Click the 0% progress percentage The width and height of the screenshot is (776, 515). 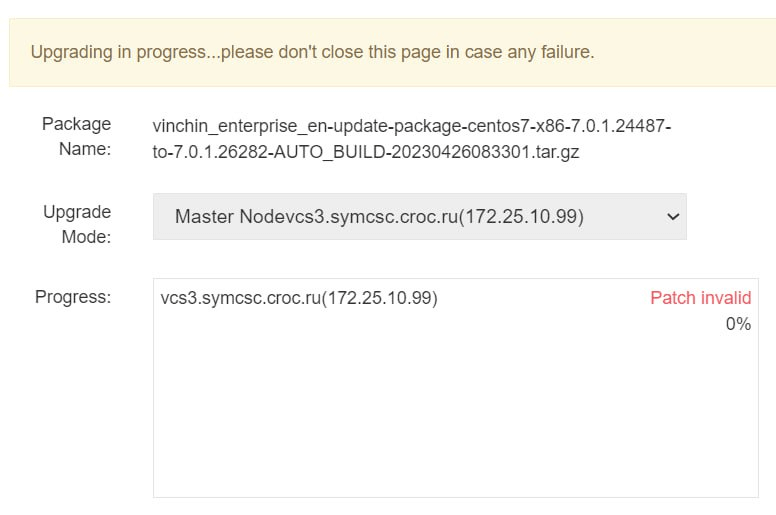[x=738, y=324]
